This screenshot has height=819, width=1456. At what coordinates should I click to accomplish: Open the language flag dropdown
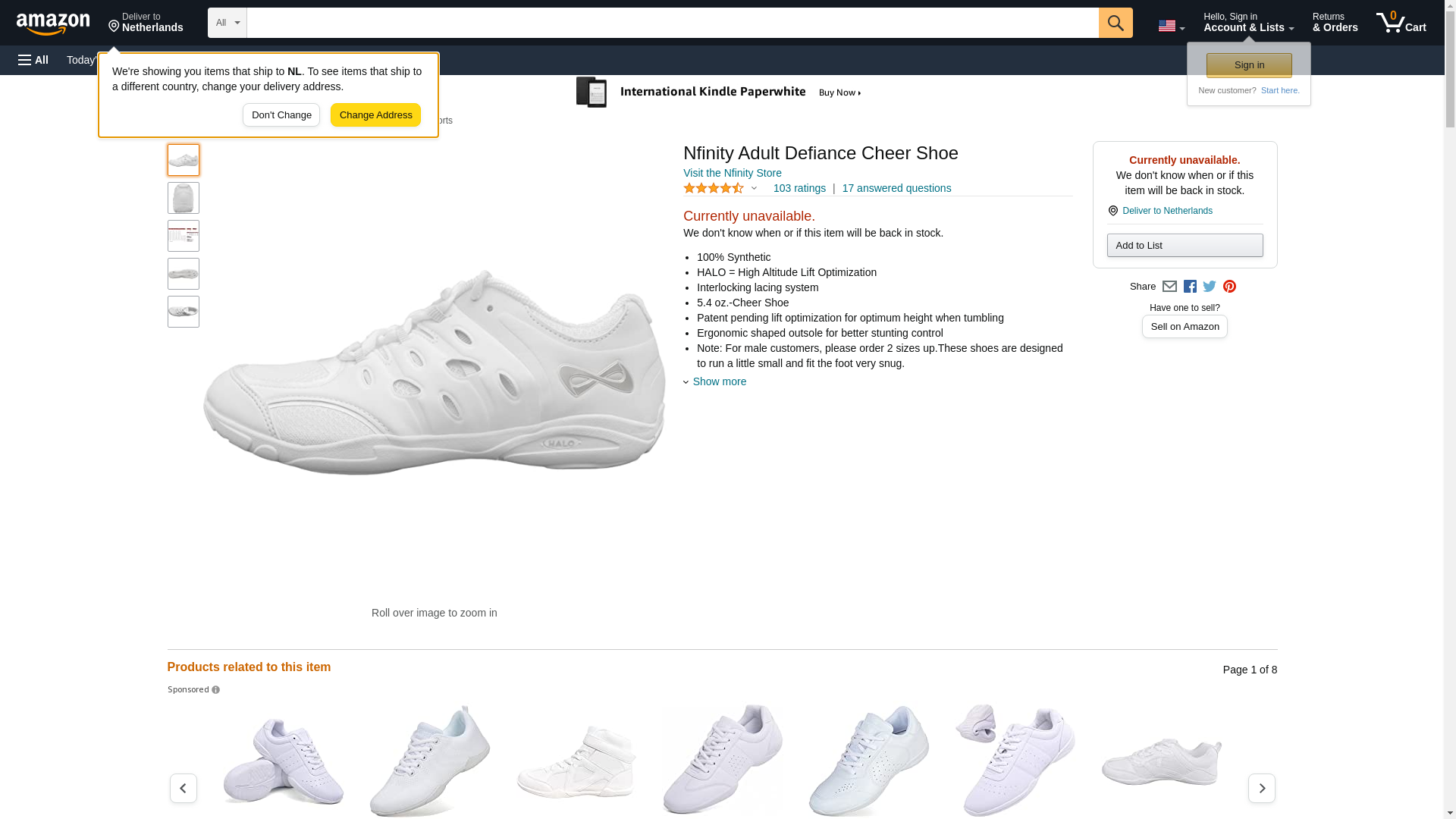pyautogui.click(x=1171, y=26)
